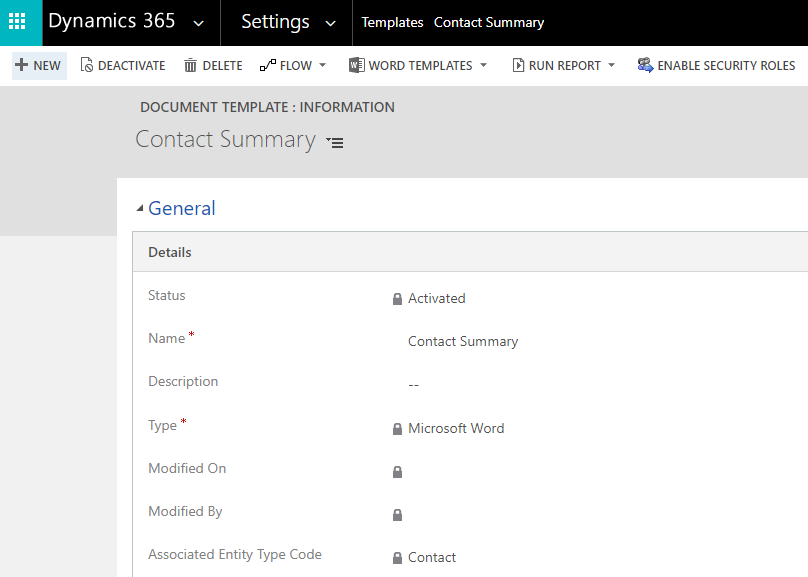Click the Contact Summary record heading
The width and height of the screenshot is (808, 577).
226,140
